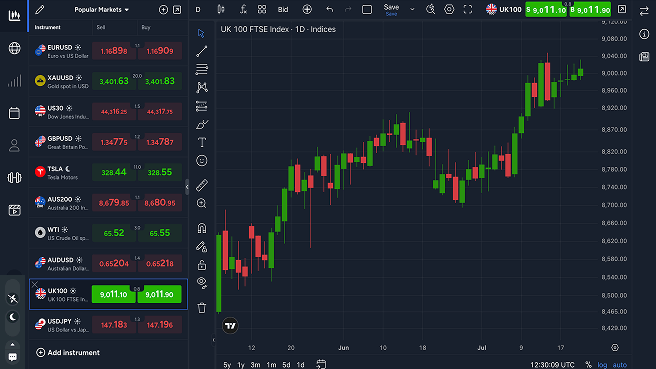
Task: Open chart settings hexagon gear icon
Action: (449, 9)
